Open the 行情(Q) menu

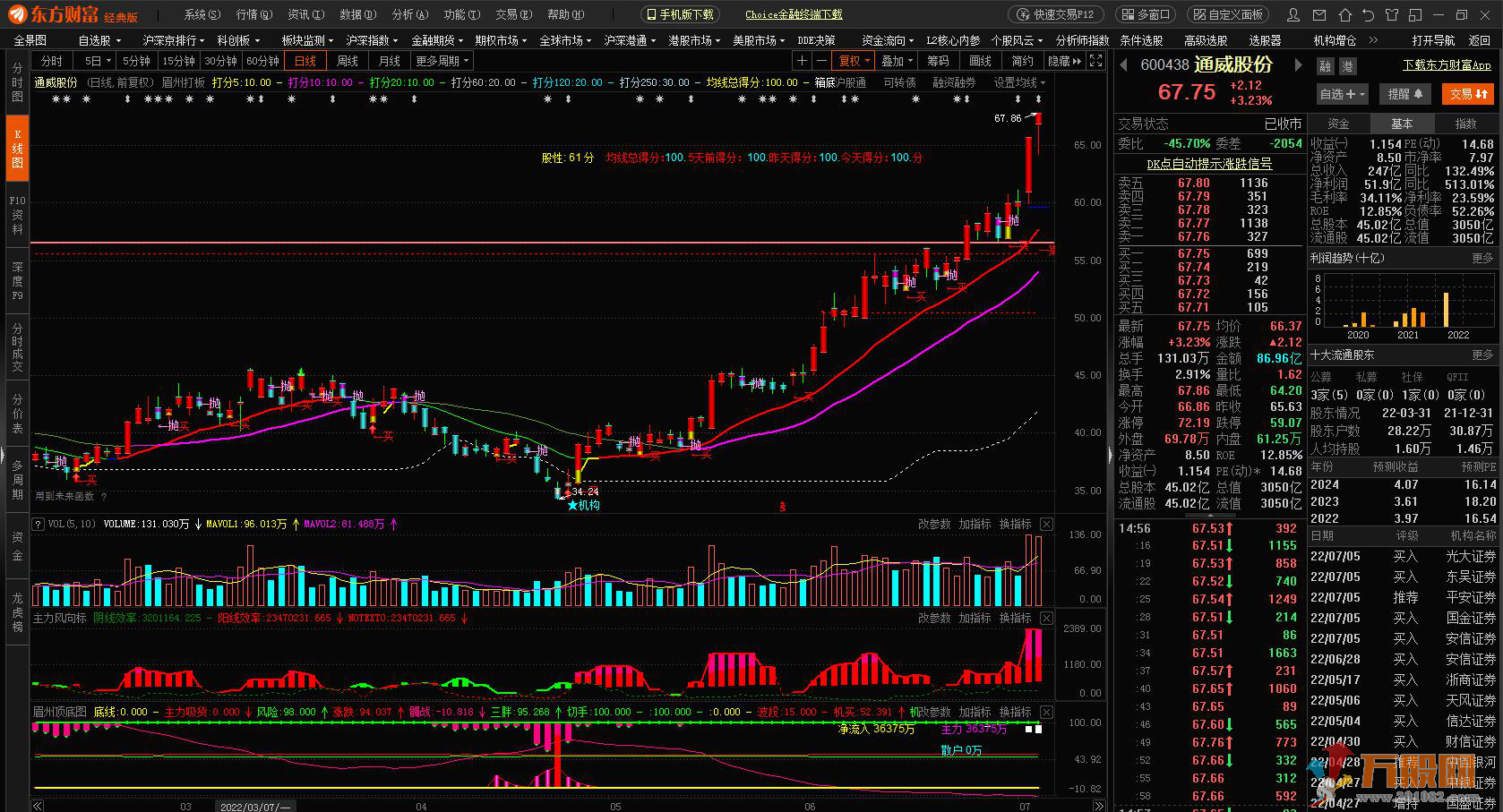point(254,14)
